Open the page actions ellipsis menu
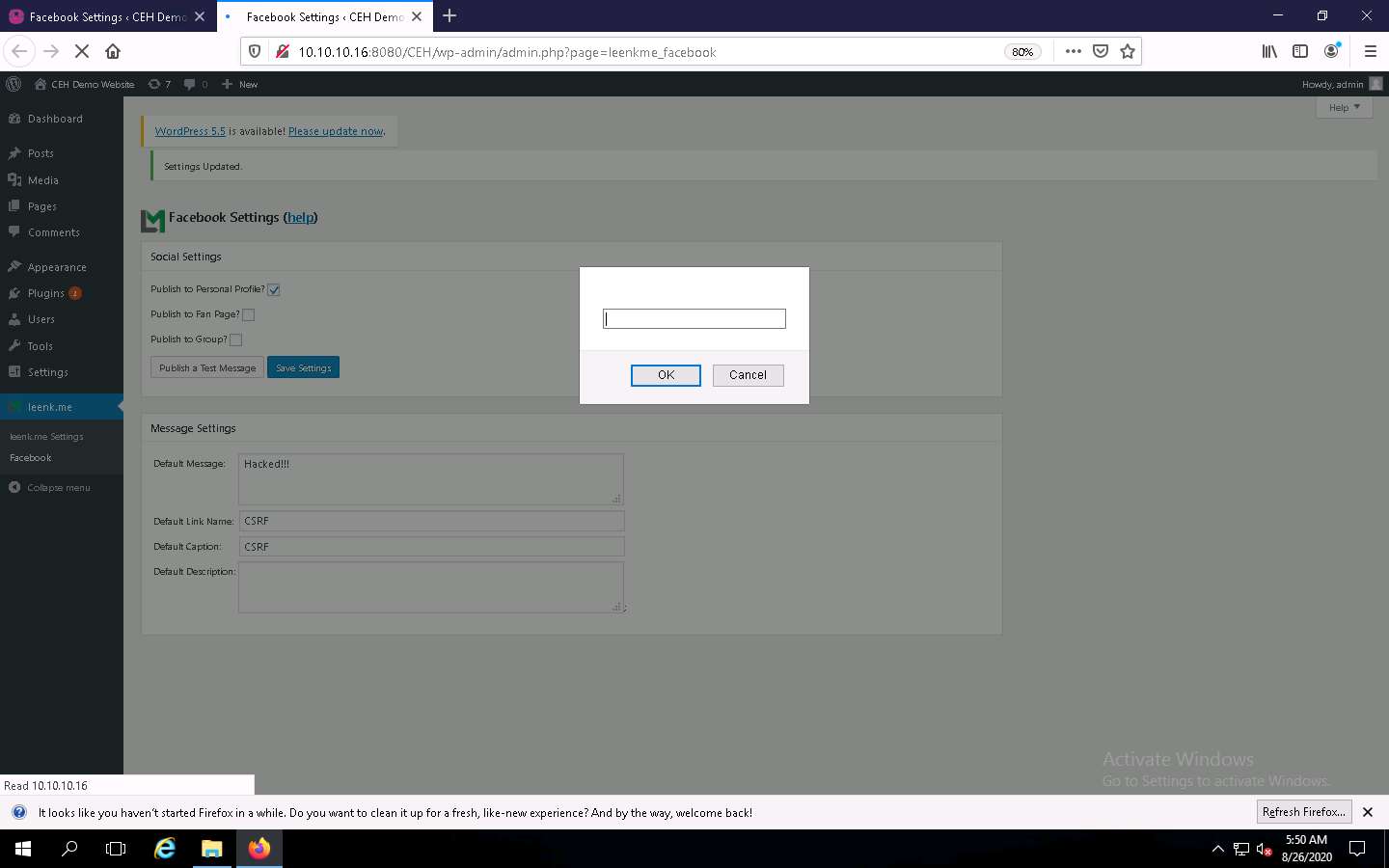1389x868 pixels. tap(1073, 51)
